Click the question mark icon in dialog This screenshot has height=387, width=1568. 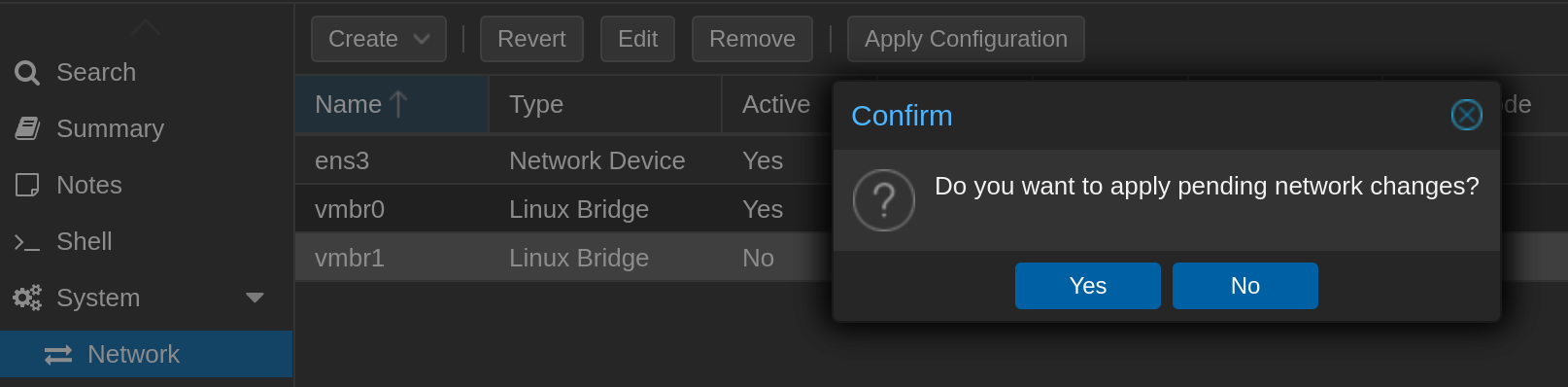[884, 200]
